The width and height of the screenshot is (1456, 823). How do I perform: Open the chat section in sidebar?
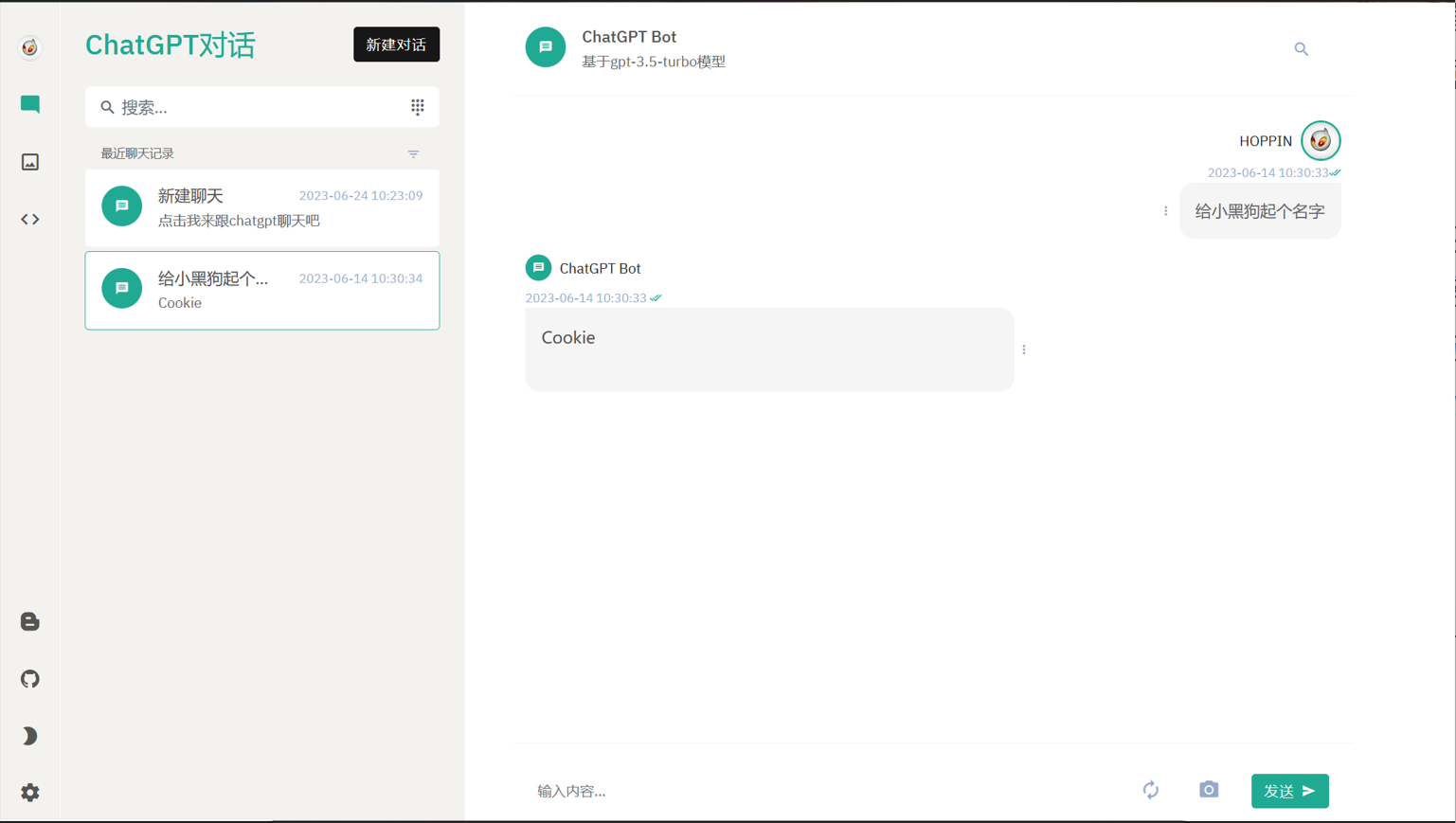coord(30,104)
